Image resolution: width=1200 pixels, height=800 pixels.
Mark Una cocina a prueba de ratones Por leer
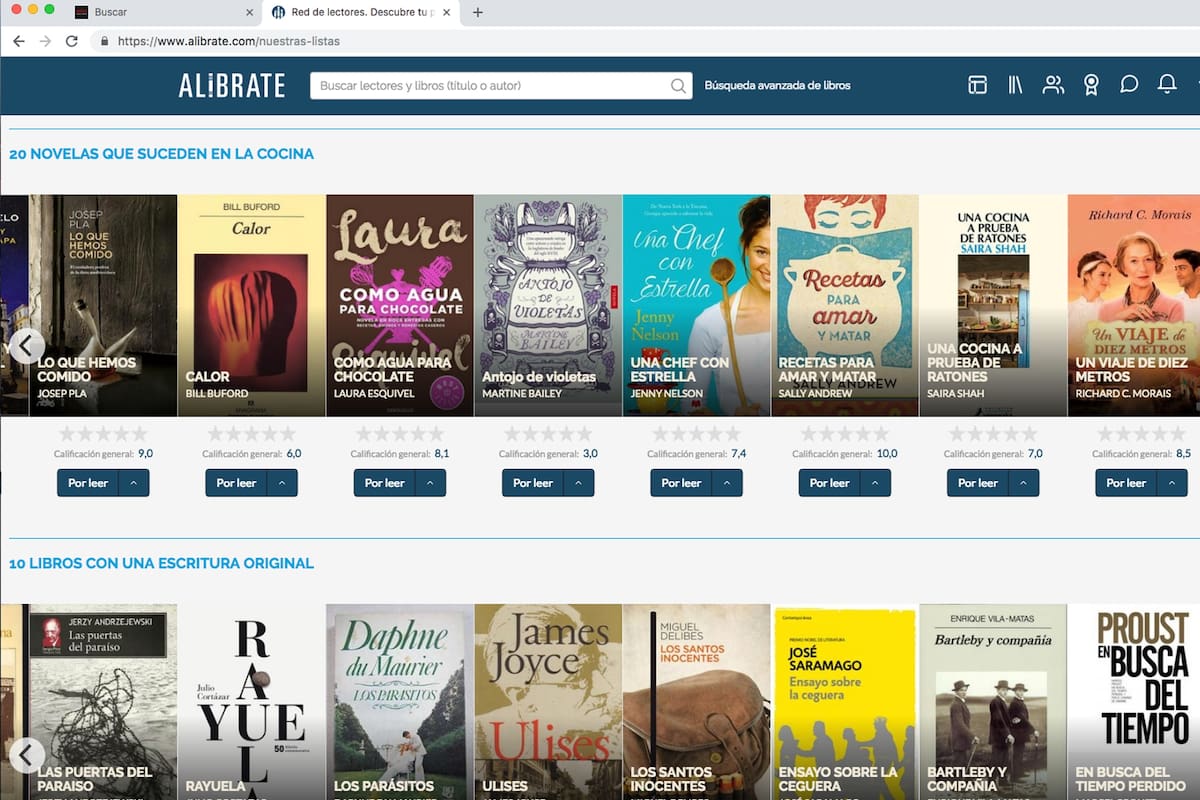977,483
